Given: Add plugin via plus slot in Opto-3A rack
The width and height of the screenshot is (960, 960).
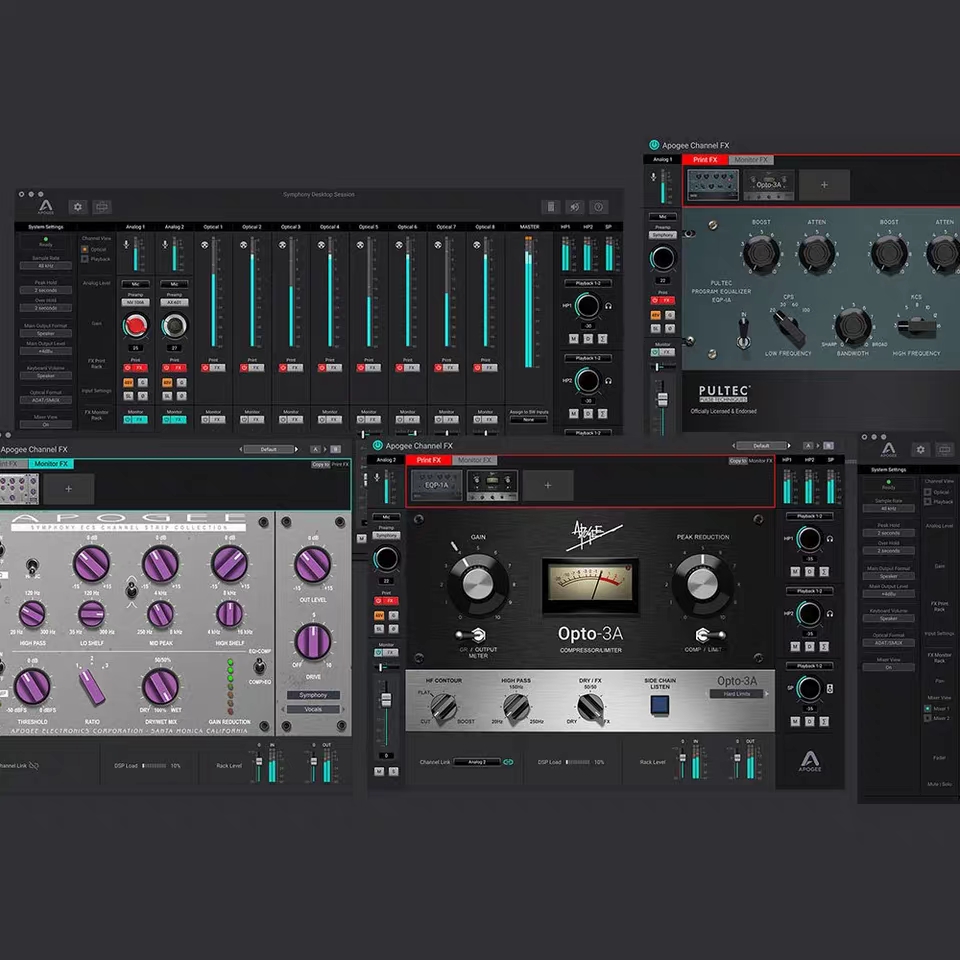Looking at the screenshot, I should (x=548, y=485).
